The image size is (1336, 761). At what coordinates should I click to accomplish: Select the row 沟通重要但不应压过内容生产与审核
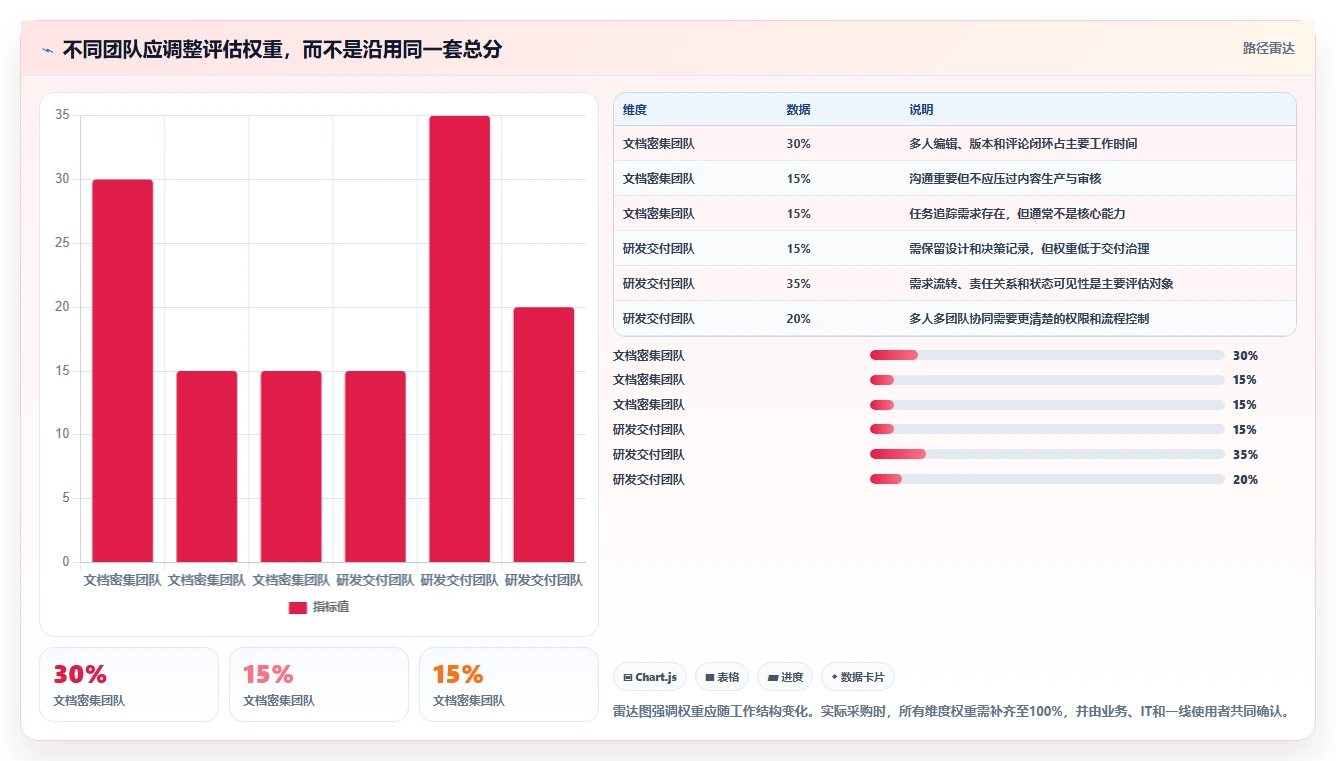tap(954, 179)
